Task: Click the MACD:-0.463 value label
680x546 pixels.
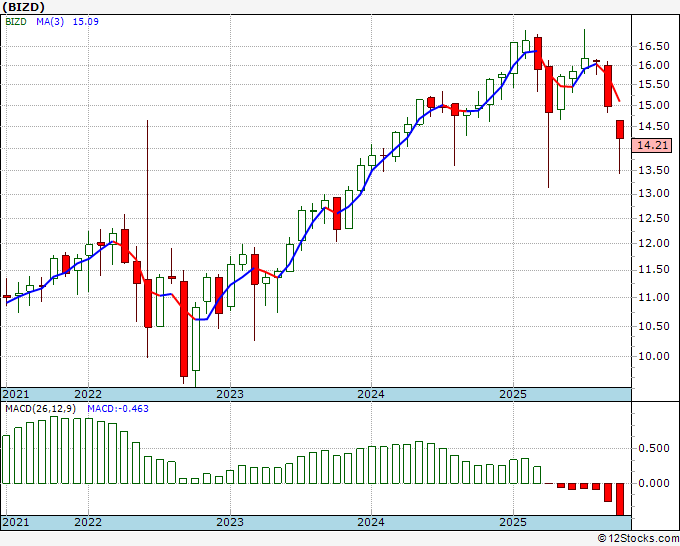Action: [118, 409]
